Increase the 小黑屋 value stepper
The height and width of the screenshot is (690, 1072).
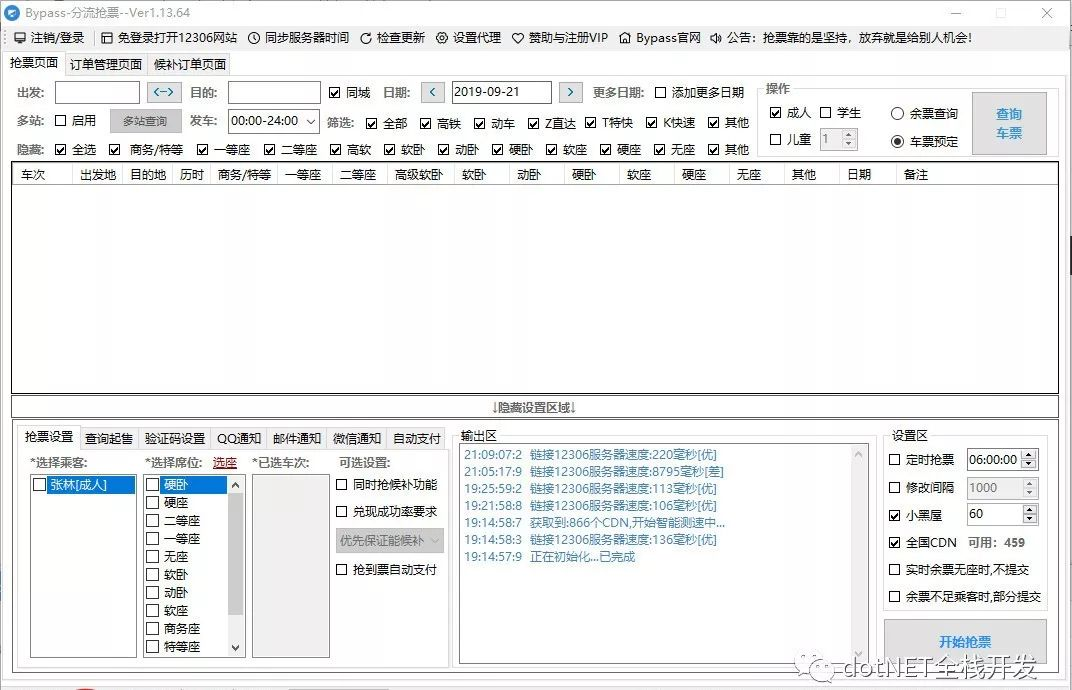[x=1029, y=509]
